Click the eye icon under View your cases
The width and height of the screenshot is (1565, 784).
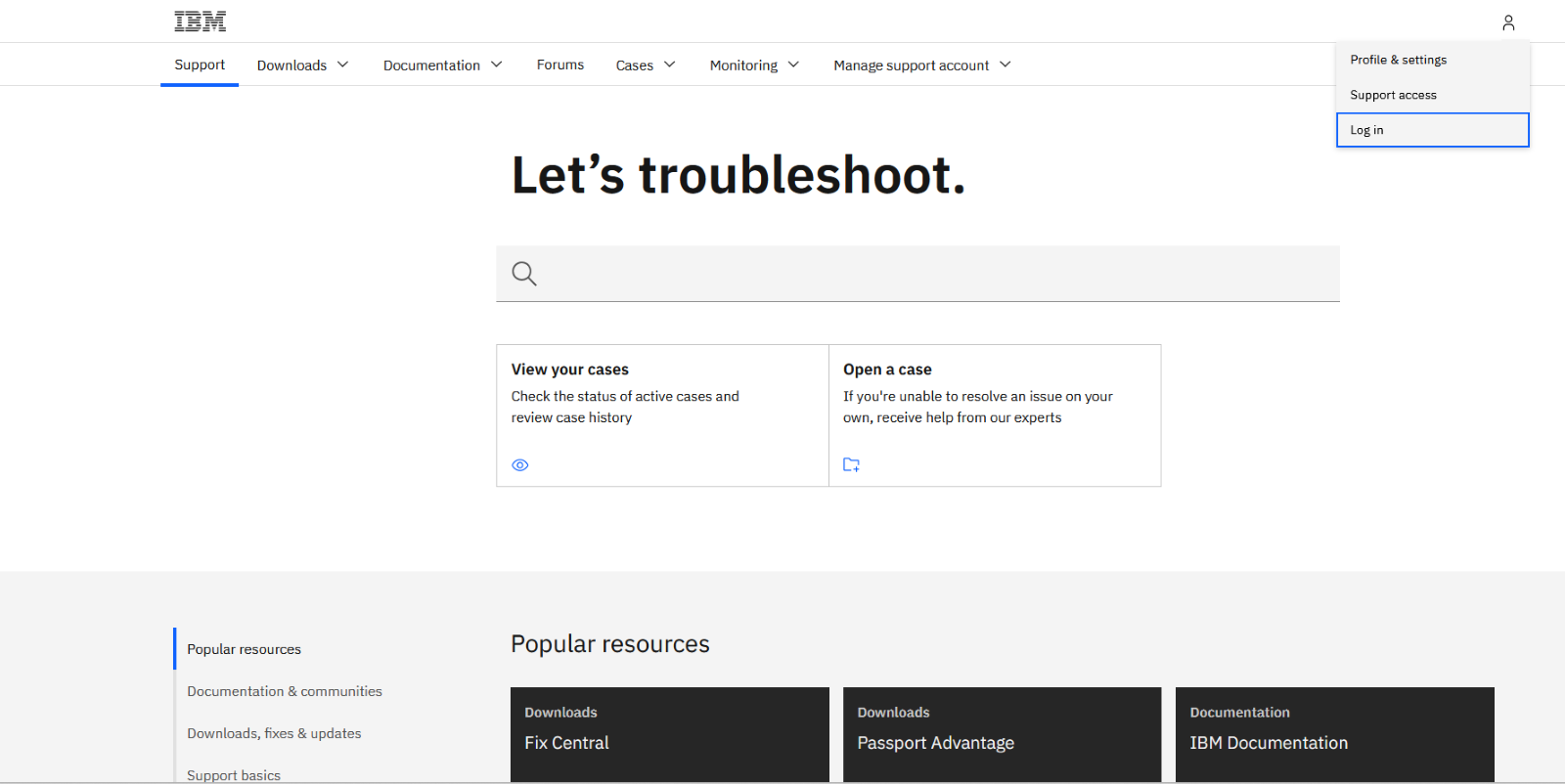pos(520,465)
